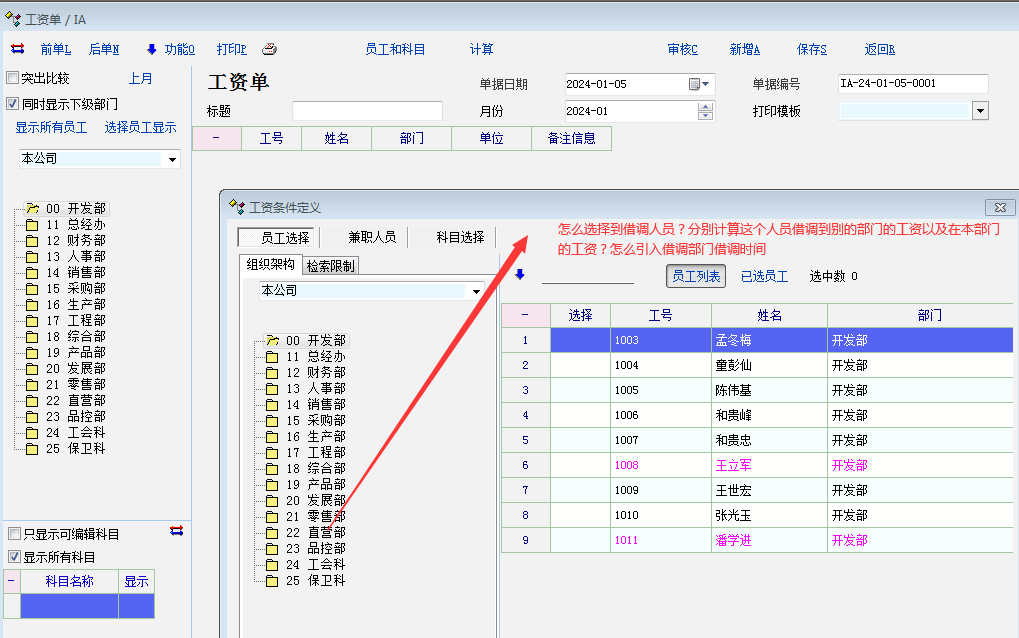Click the blue down arrow beside 功能
This screenshot has height=638, width=1019.
tap(152, 49)
